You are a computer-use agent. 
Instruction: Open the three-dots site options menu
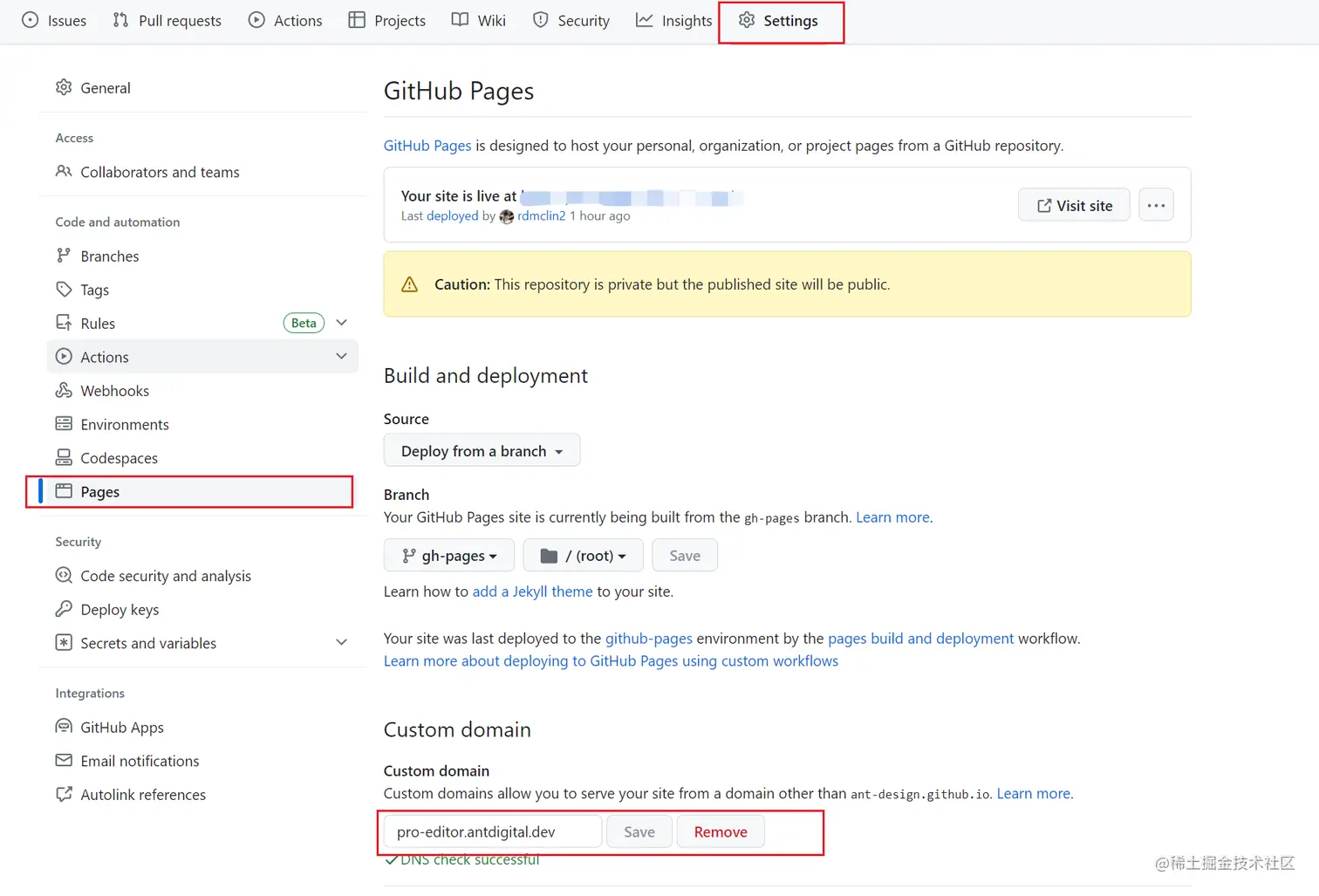1156,205
